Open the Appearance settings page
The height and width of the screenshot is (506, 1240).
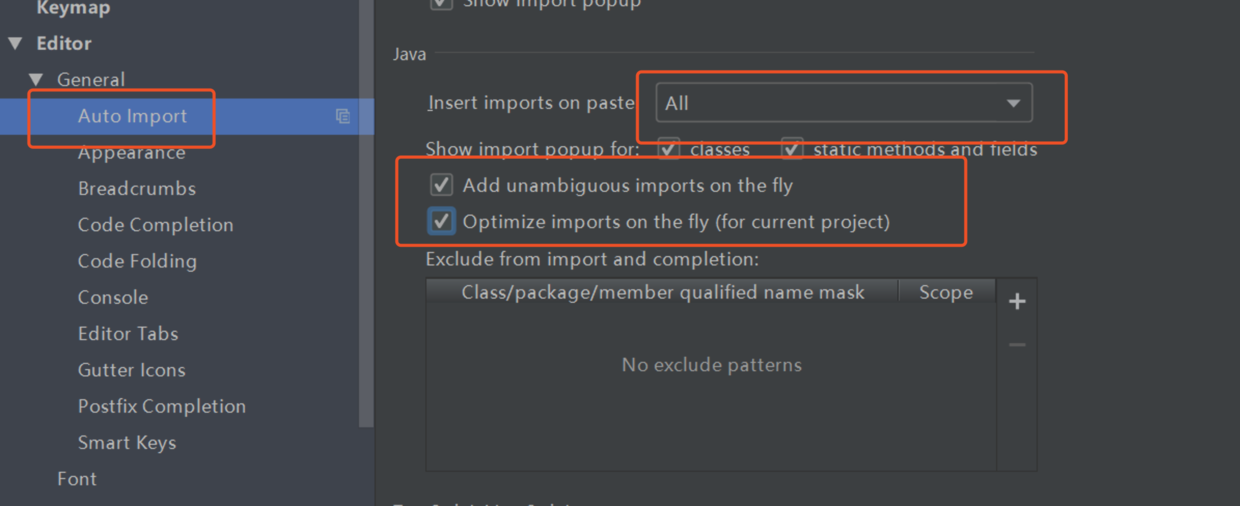(131, 153)
